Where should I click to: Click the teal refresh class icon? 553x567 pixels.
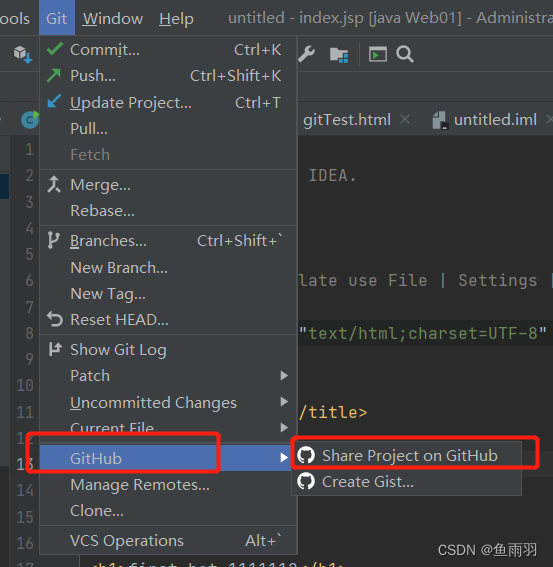pos(30,120)
